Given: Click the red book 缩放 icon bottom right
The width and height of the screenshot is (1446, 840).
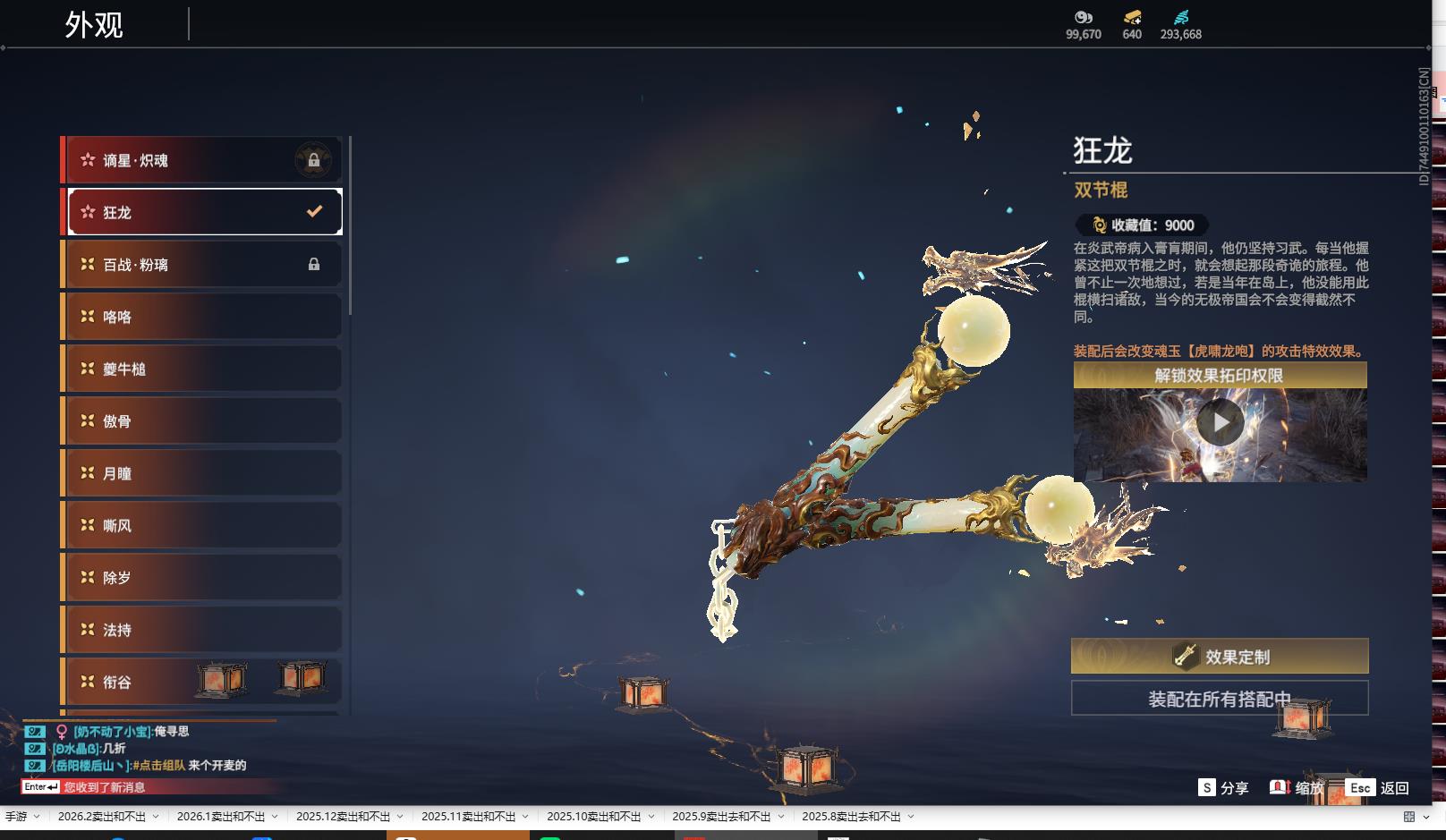Looking at the screenshot, I should click(1280, 788).
